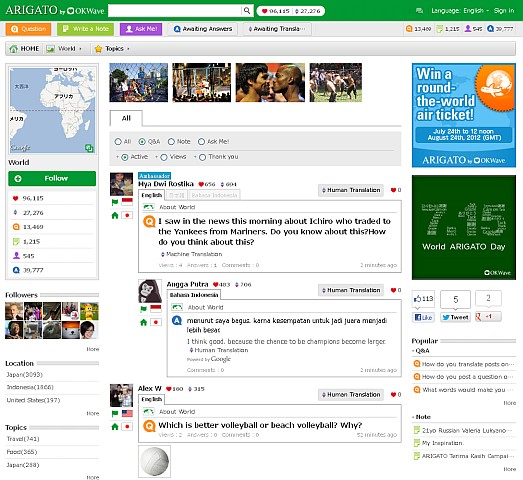Click top-right answers count 39,777 icon

click(490, 29)
